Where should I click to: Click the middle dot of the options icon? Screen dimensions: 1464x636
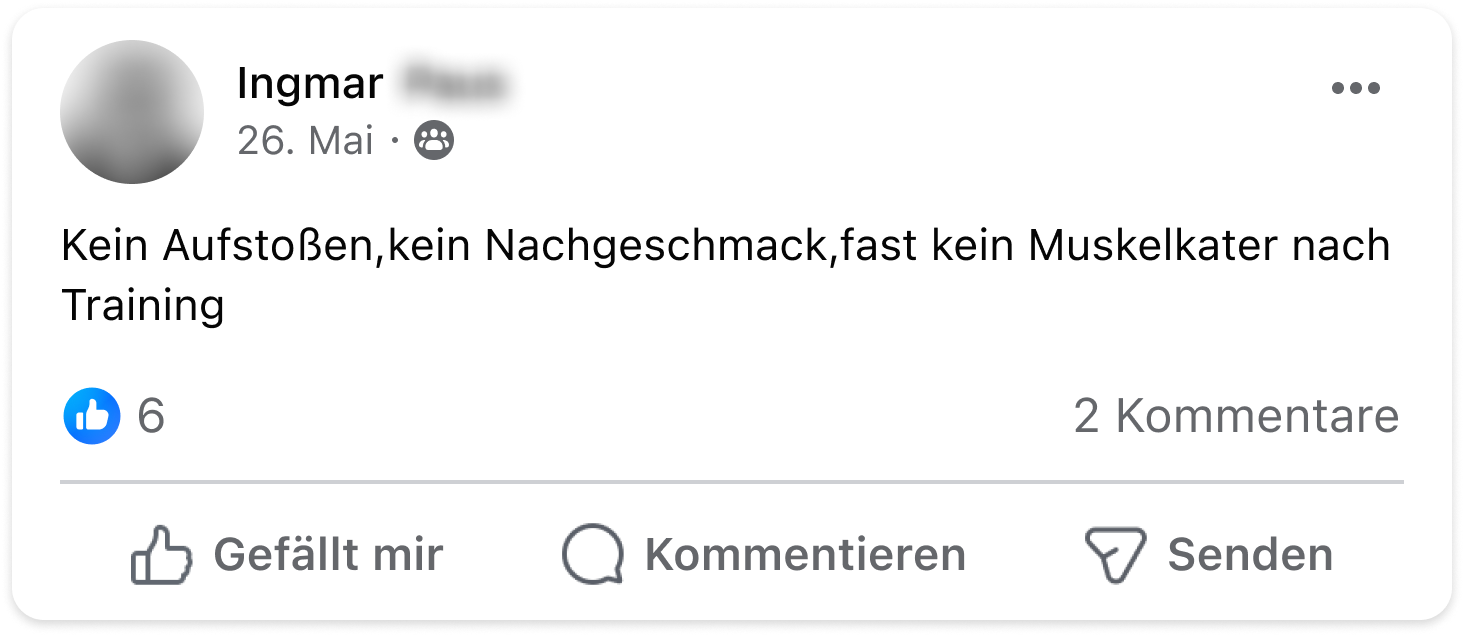pos(1355,89)
